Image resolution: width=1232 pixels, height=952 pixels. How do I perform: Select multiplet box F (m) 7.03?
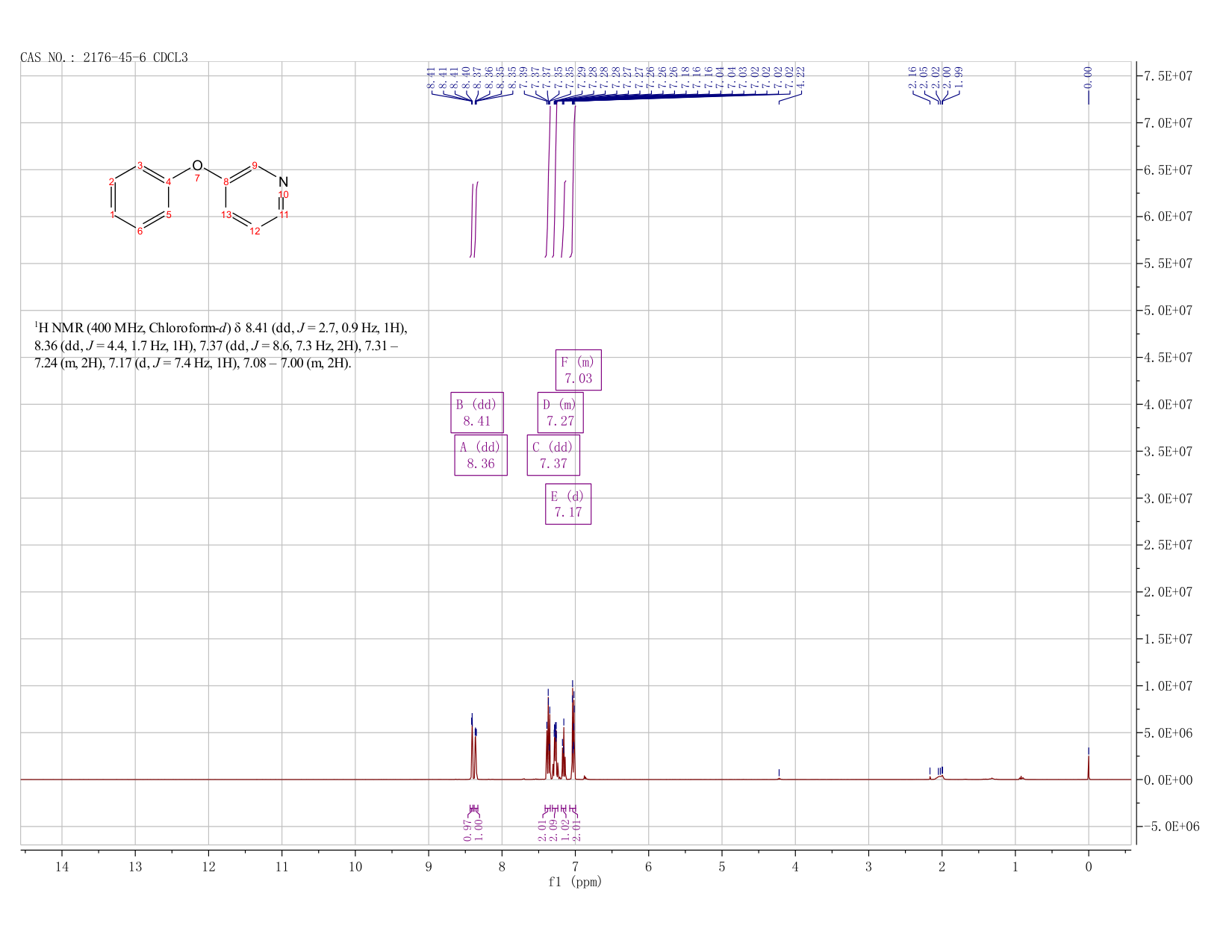pos(579,370)
